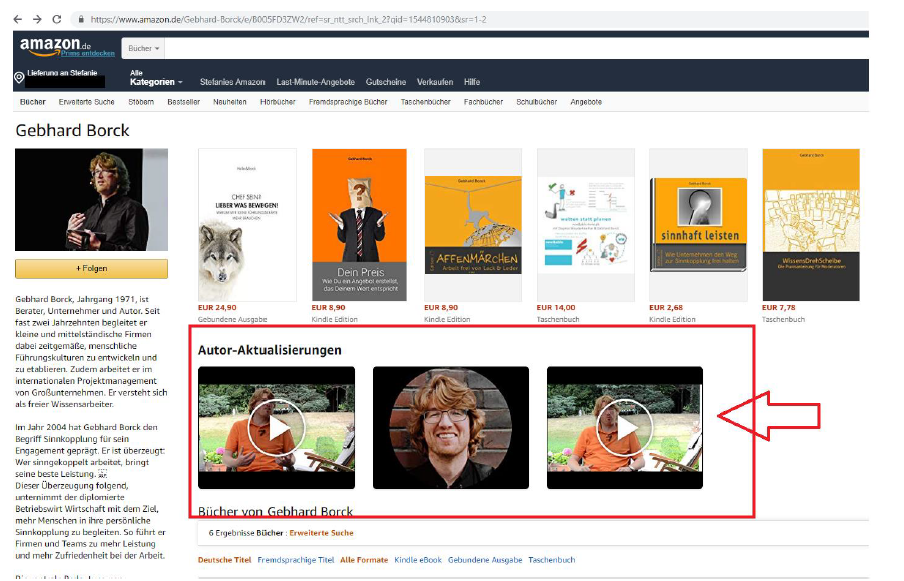Open the author photo of Gebhard Borck
This screenshot has width=904, height=581.
[91, 199]
